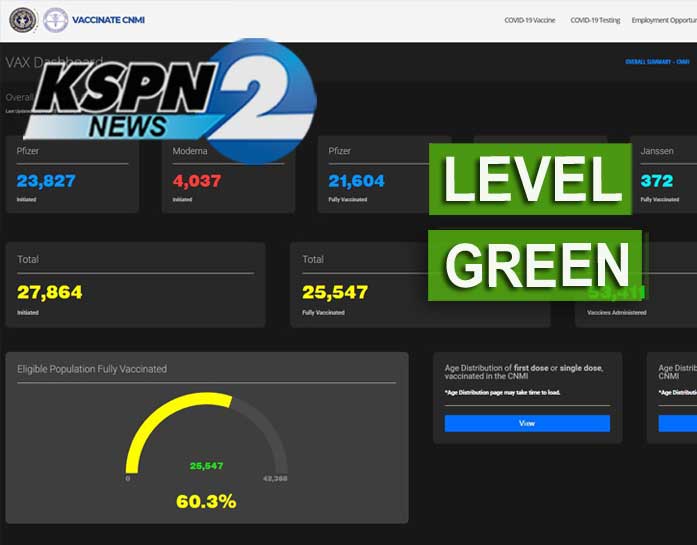Click the VAX Dashboard page title
Image resolution: width=697 pixels, height=545 pixels.
[54, 62]
